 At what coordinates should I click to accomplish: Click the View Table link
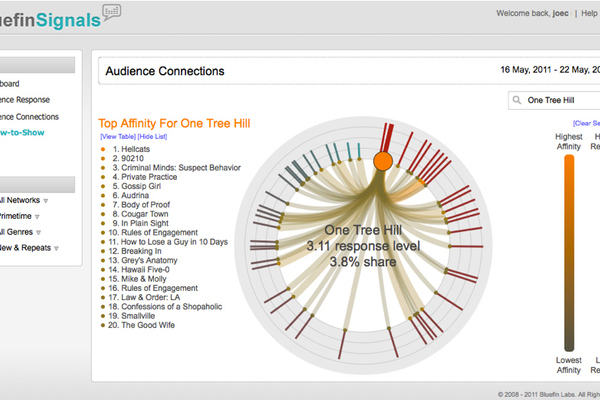[x=118, y=137]
